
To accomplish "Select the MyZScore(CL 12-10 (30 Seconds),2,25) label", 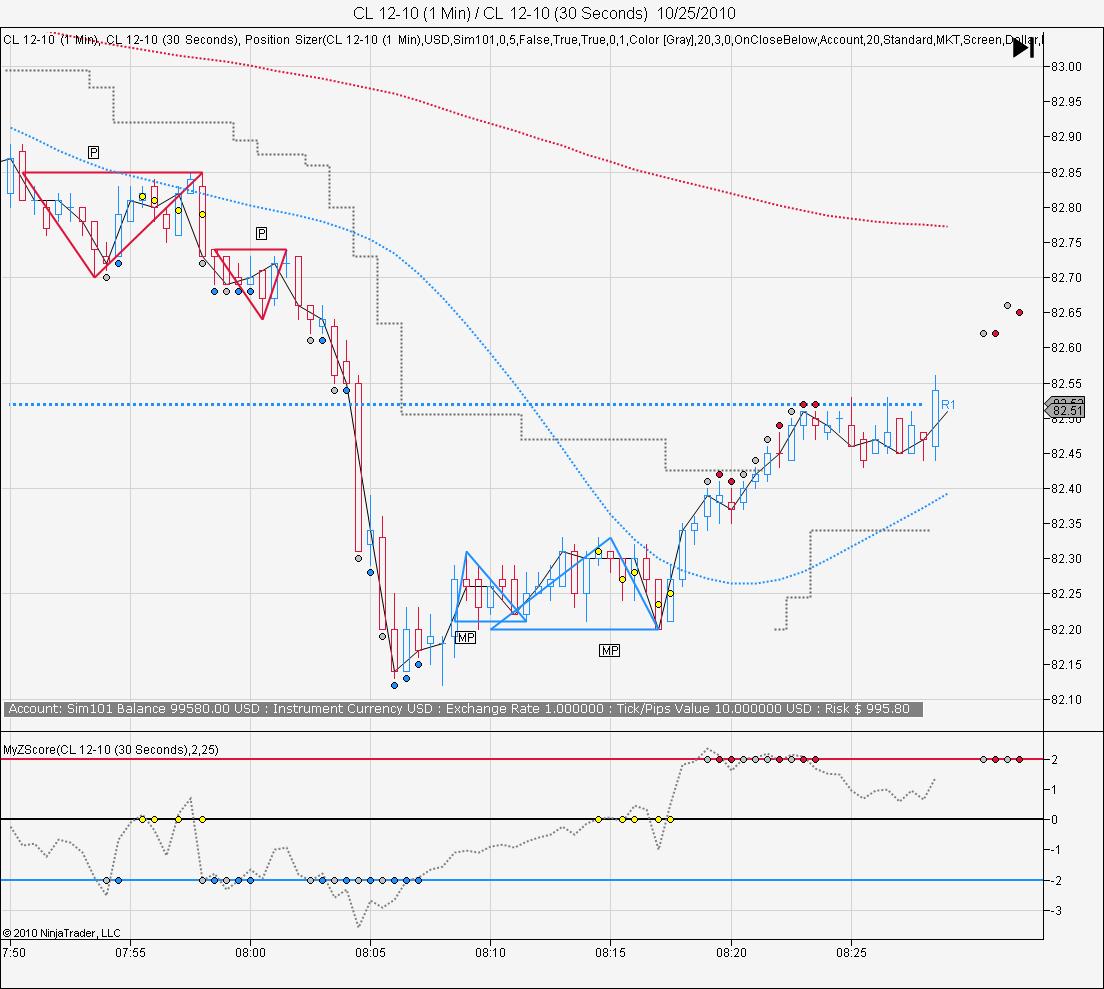I will click(111, 750).
